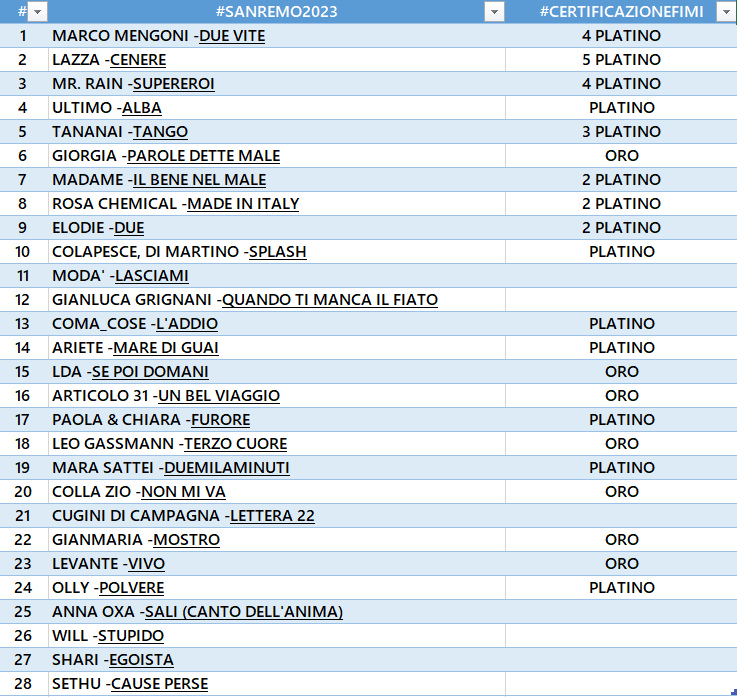Select rank number 21 cell

[24, 515]
